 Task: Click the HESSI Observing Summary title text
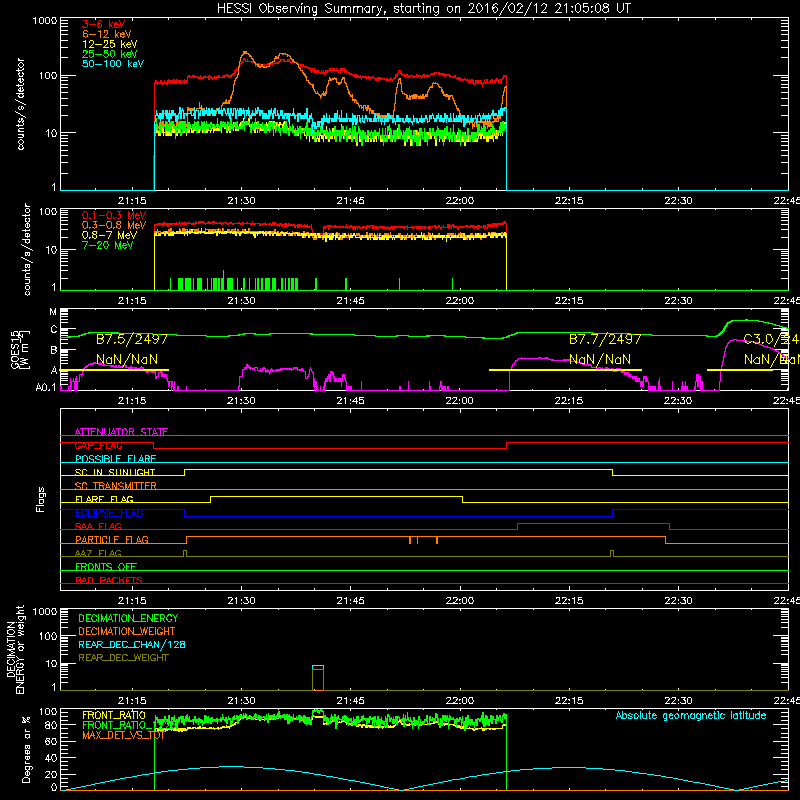tap(424, 9)
